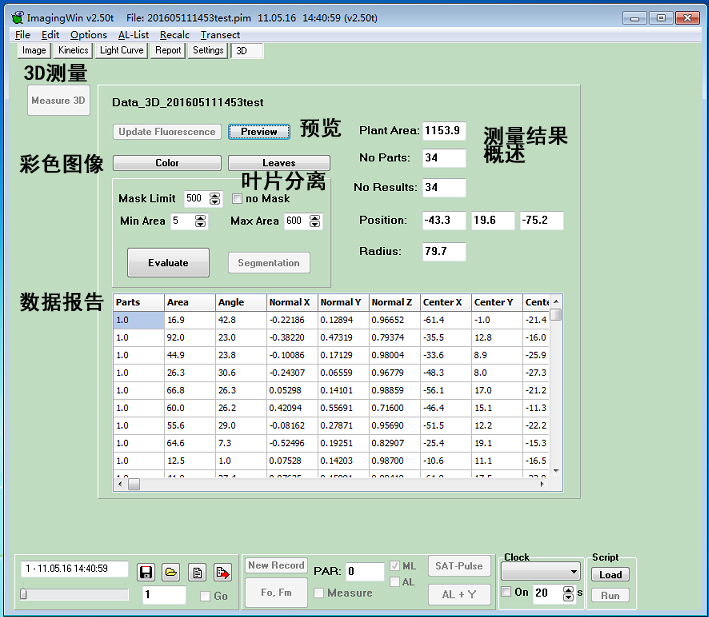Enable the no Mask checkbox
Screen dimensions: 709x617
237,199
